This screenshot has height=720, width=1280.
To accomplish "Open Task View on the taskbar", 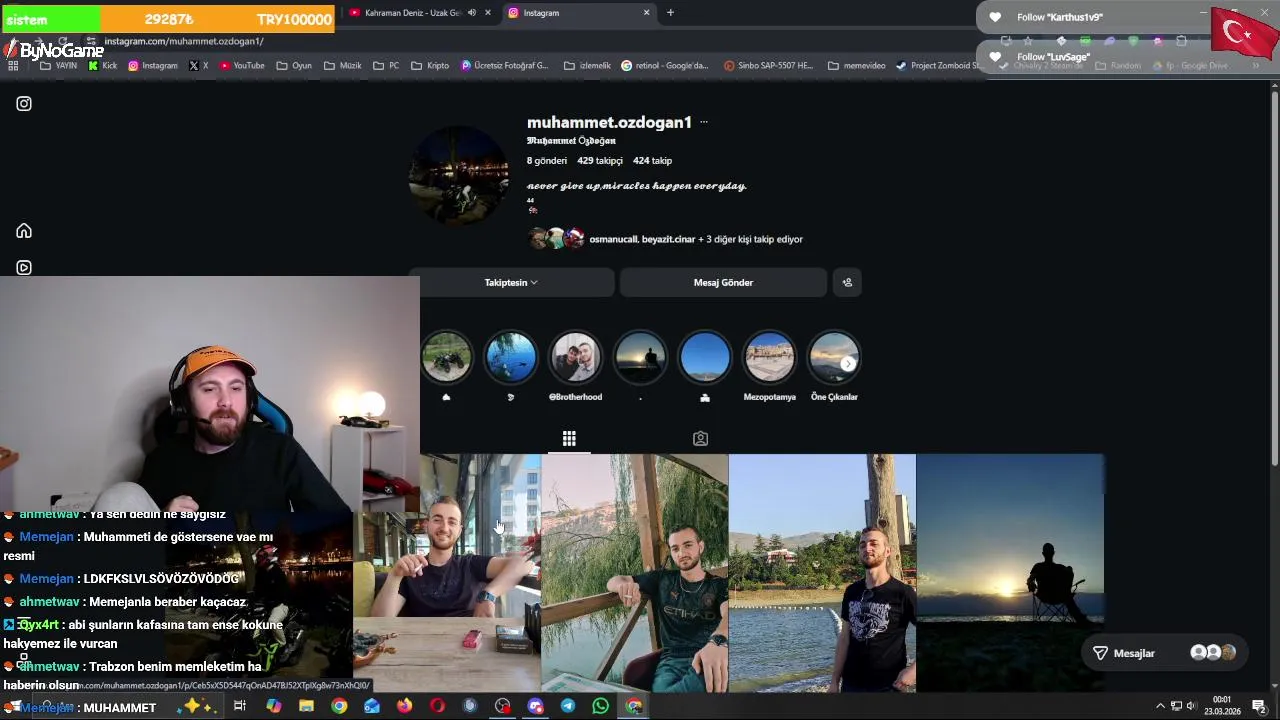I will [x=240, y=706].
